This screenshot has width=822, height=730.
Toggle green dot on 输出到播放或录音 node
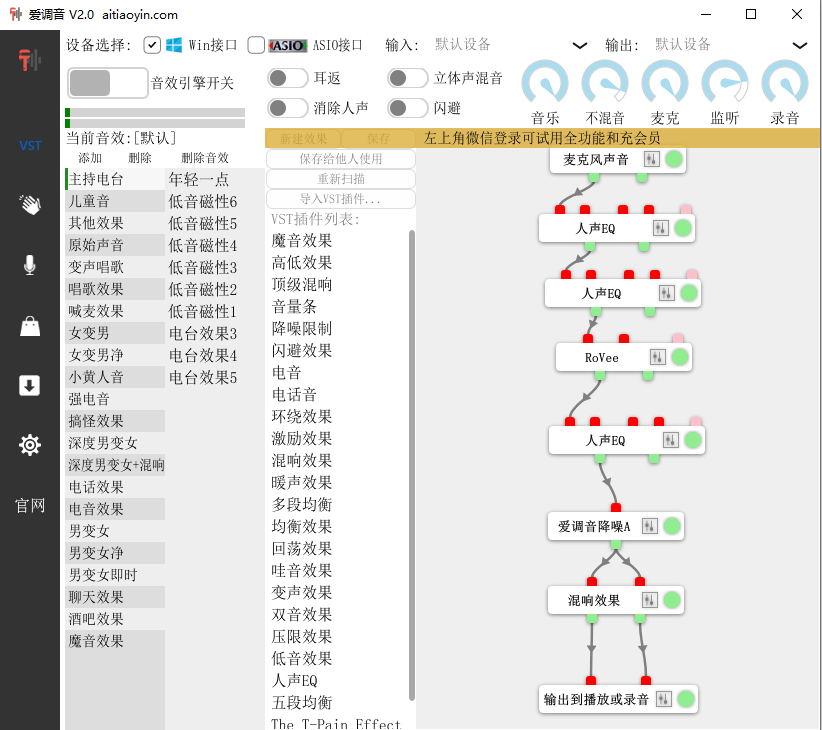686,699
